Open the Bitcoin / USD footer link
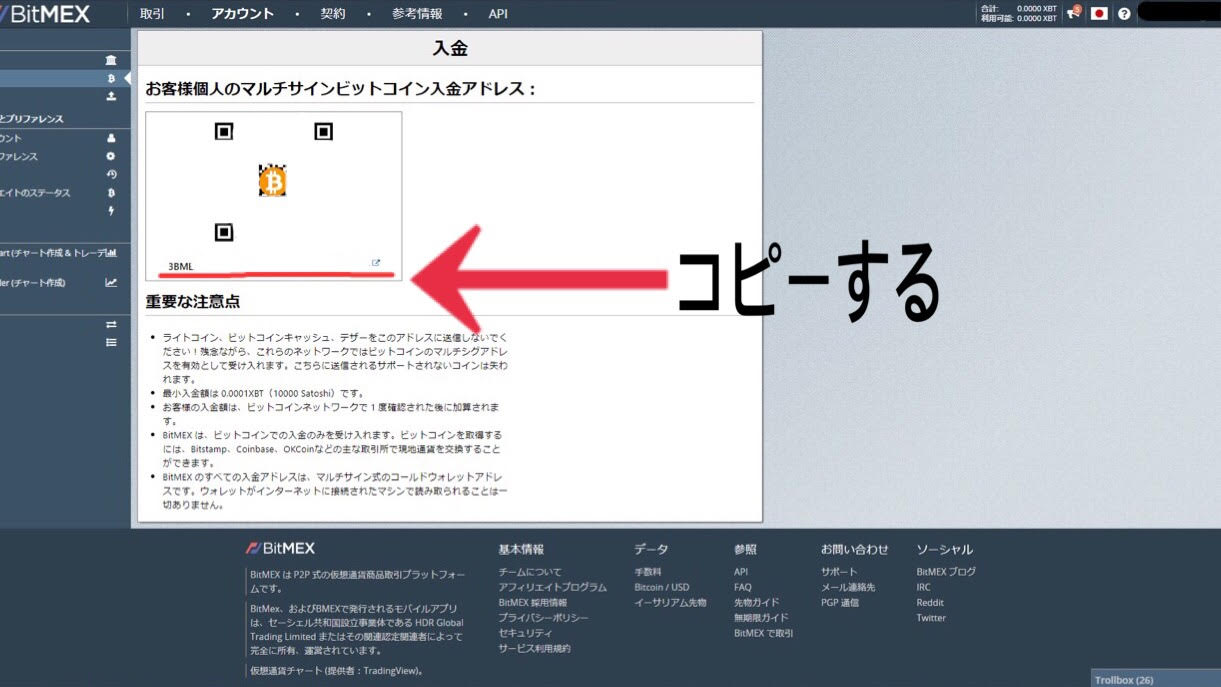1221x687 pixels. click(x=661, y=587)
